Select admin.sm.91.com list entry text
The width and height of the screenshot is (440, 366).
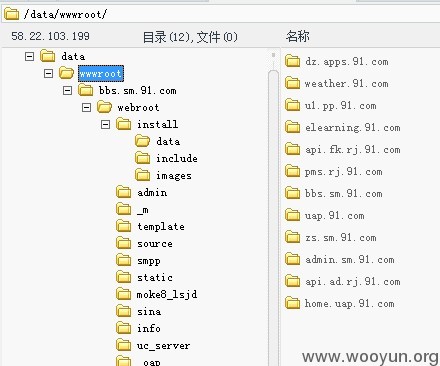point(349,259)
